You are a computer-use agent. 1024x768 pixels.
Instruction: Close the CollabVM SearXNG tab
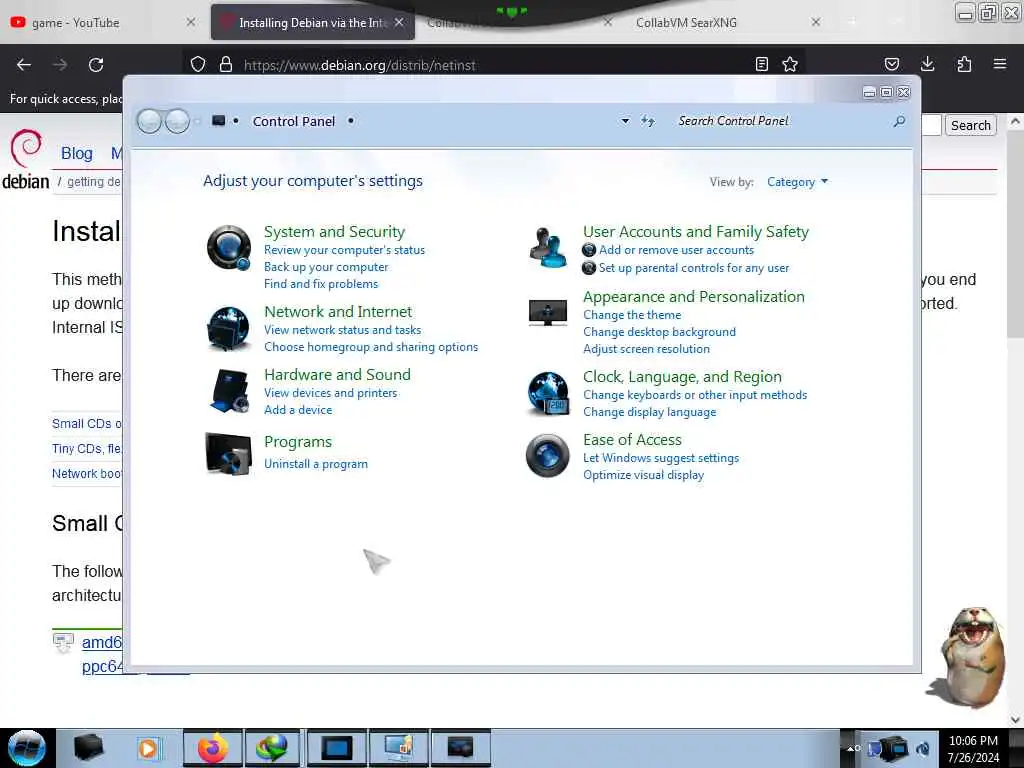click(x=816, y=22)
